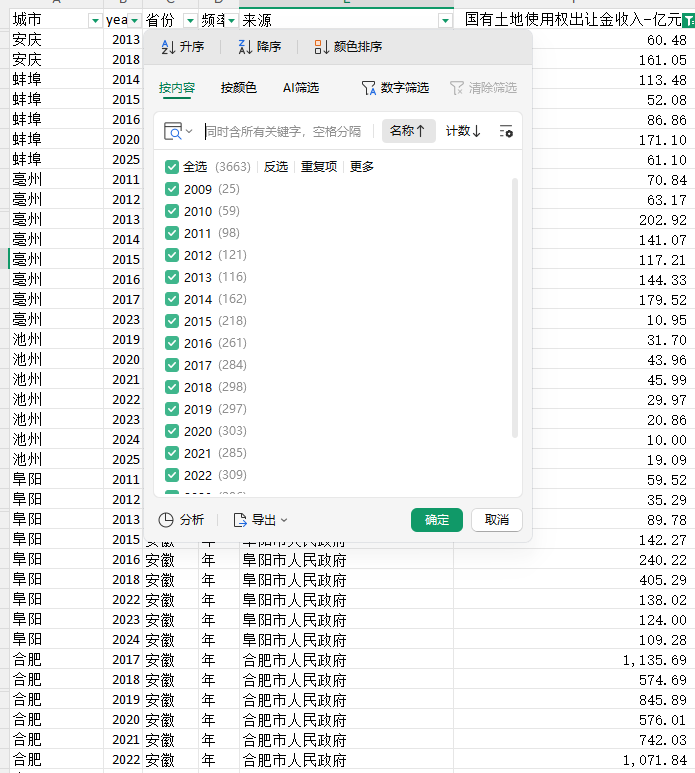The image size is (695, 773).
Task: Open 颜色排序 color sort option
Action: tap(348, 47)
